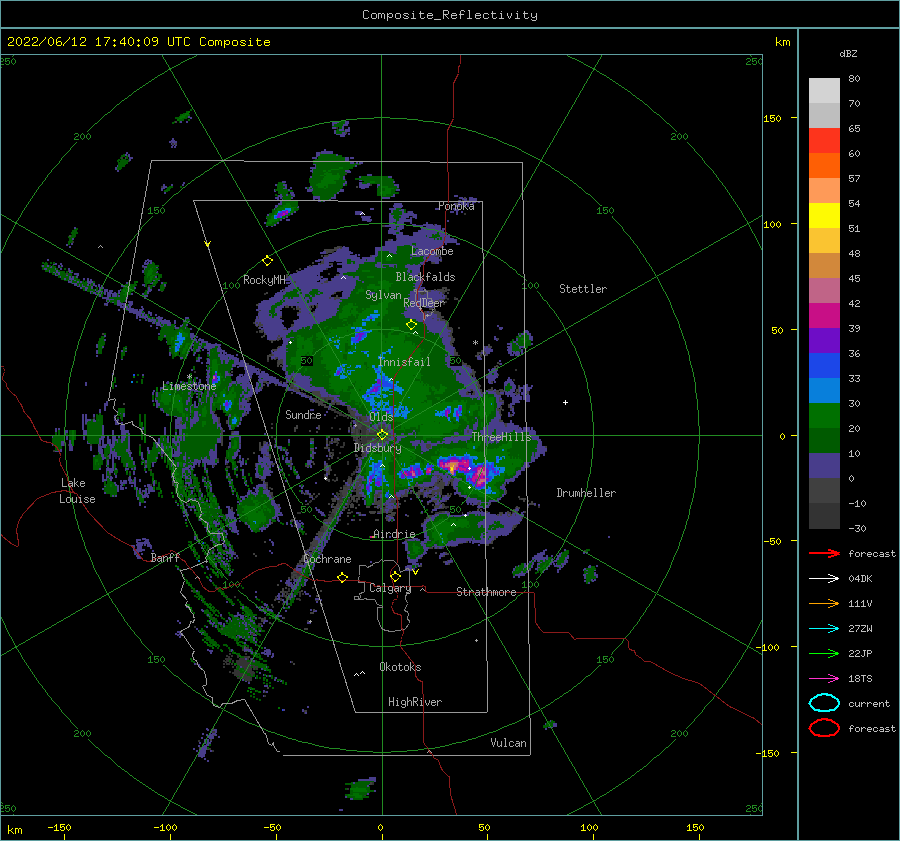The width and height of the screenshot is (900, 841).
Task: Select the yellow 51-54 dBZ swatch
Action: pos(824,216)
